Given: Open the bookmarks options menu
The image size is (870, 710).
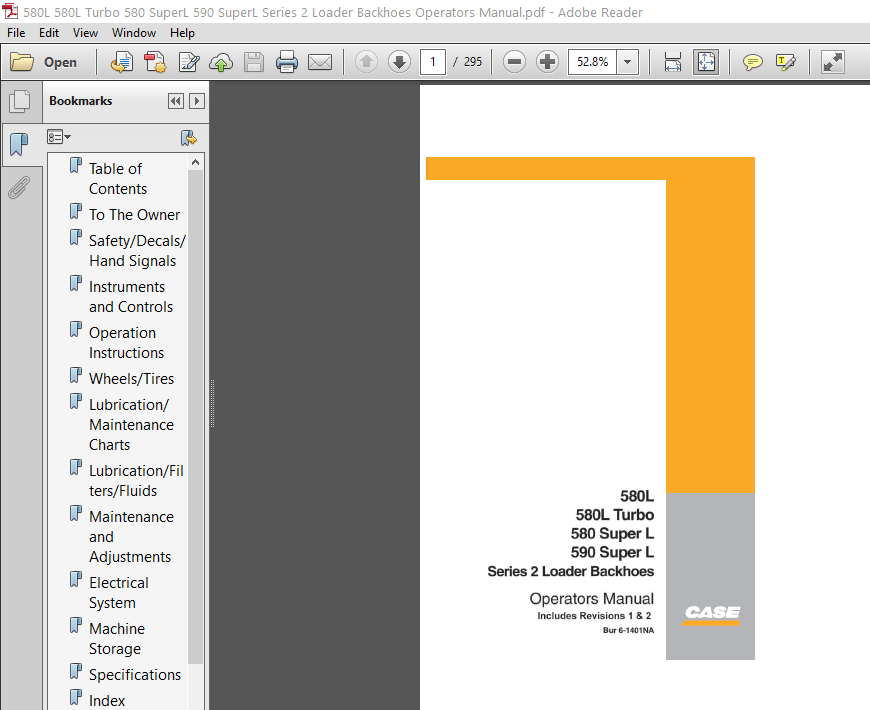Looking at the screenshot, I should coord(59,136).
